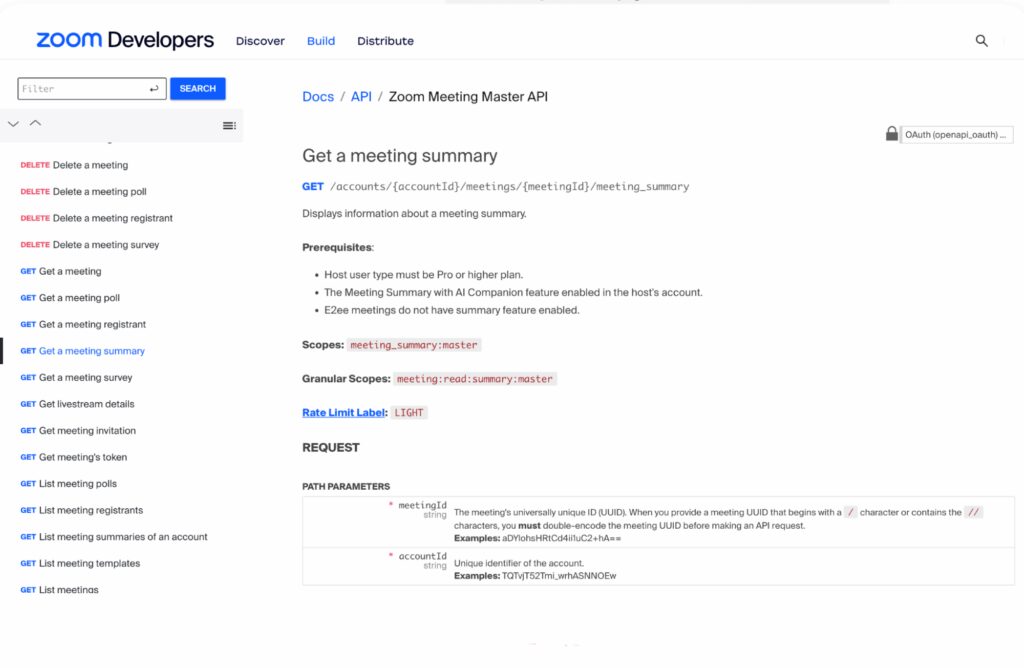Image resolution: width=1024 pixels, height=668 pixels.
Task: Select Get meeting invitation endpoint
Action: tap(78, 430)
